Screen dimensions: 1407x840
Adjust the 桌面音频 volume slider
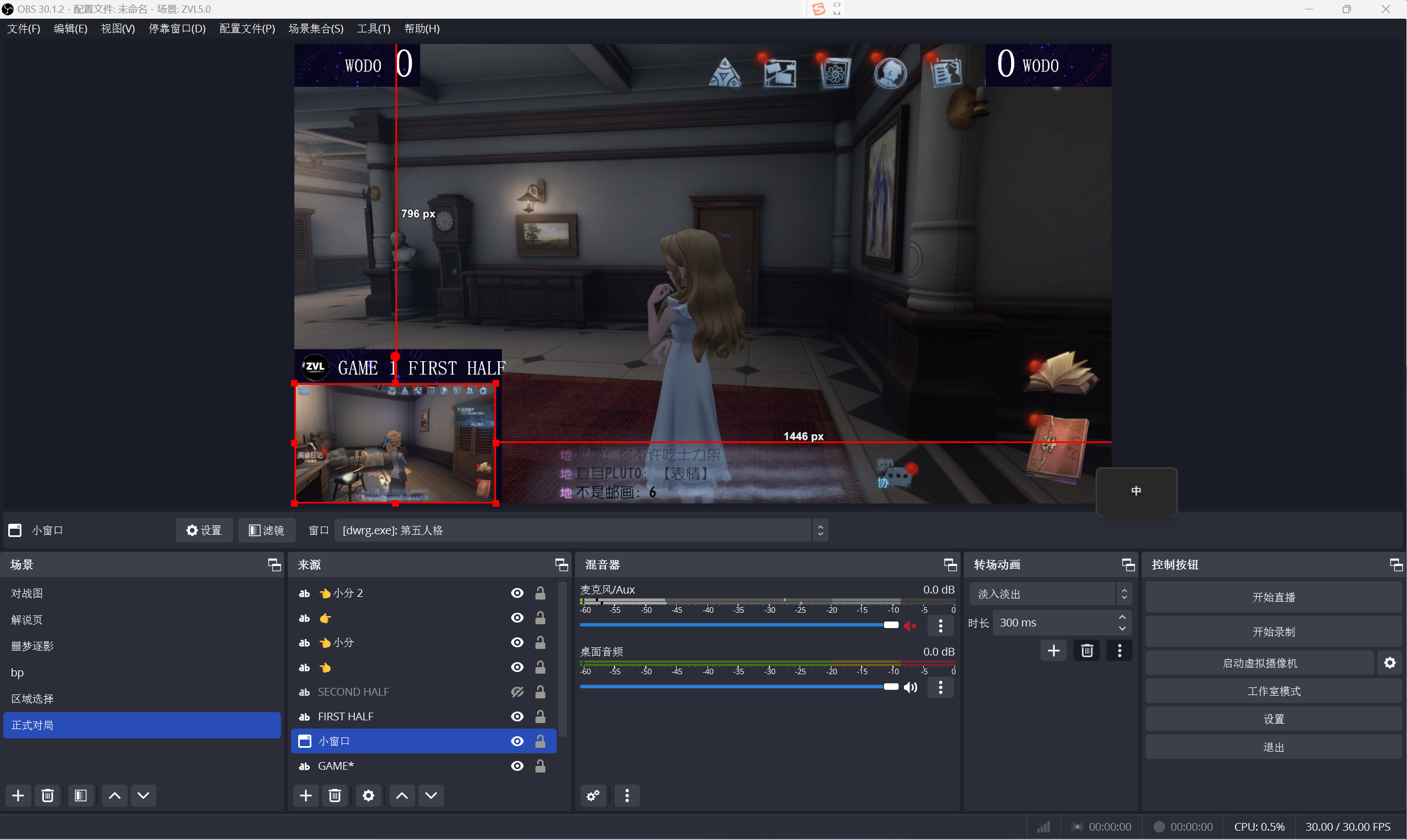[x=738, y=687]
